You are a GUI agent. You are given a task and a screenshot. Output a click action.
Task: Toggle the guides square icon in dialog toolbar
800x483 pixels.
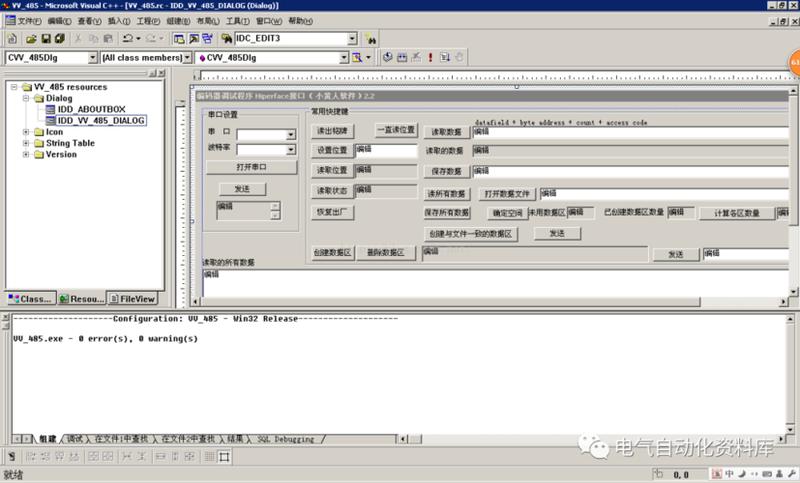224,456
